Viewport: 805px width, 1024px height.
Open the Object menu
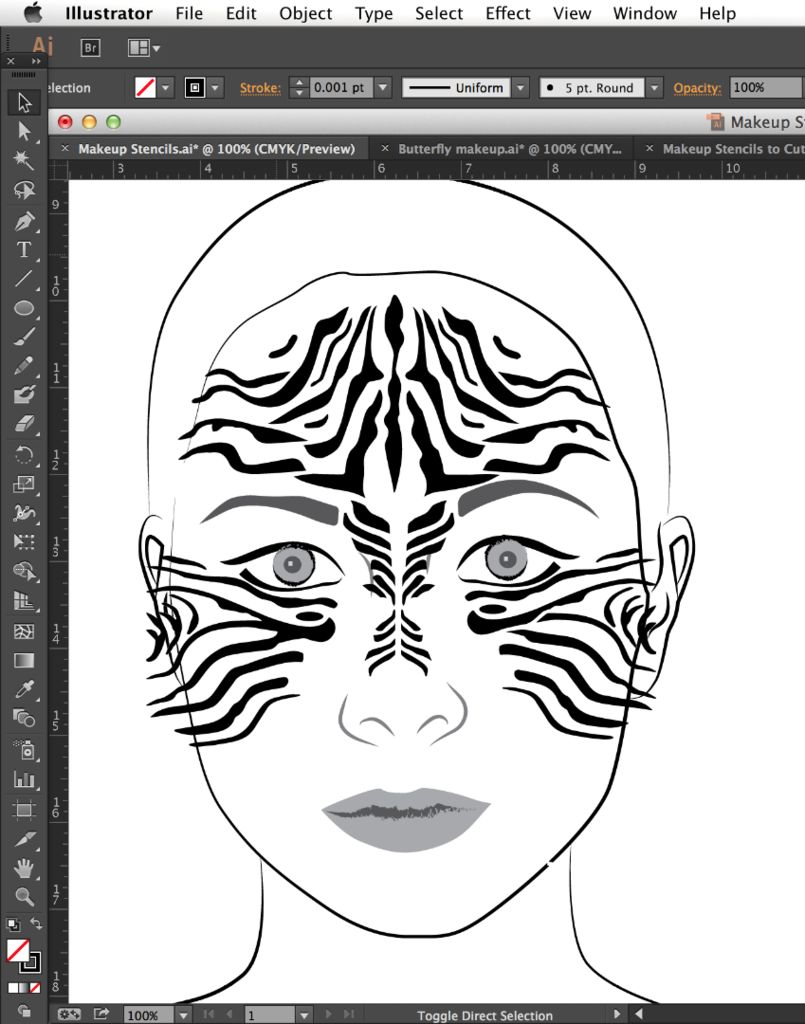point(305,13)
